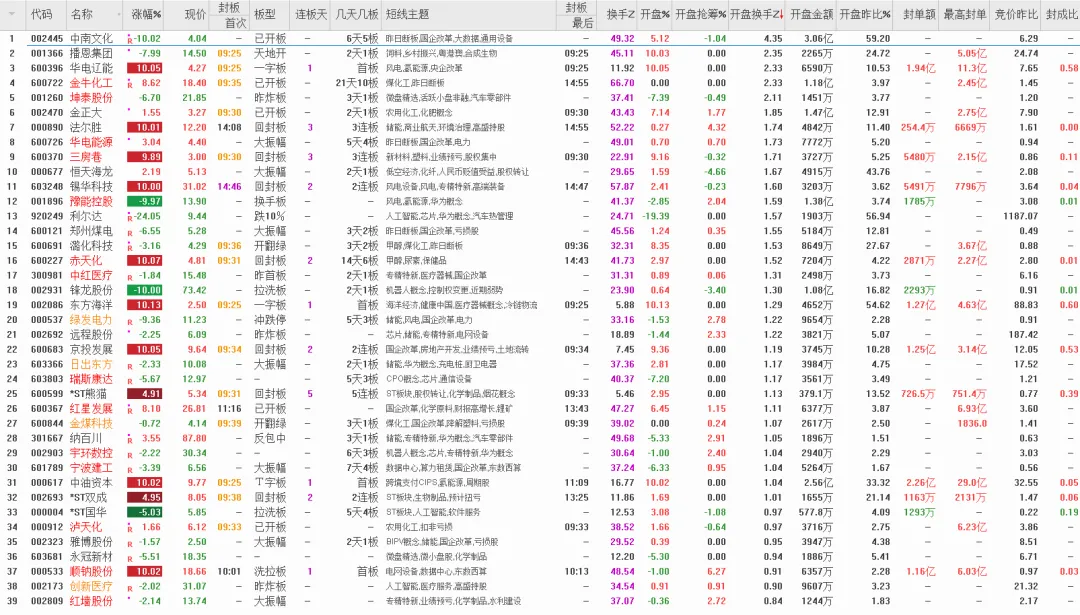Image resolution: width=1080 pixels, height=615 pixels.
Task: Sort by the 封单额 column header
Action: click(x=919, y=14)
